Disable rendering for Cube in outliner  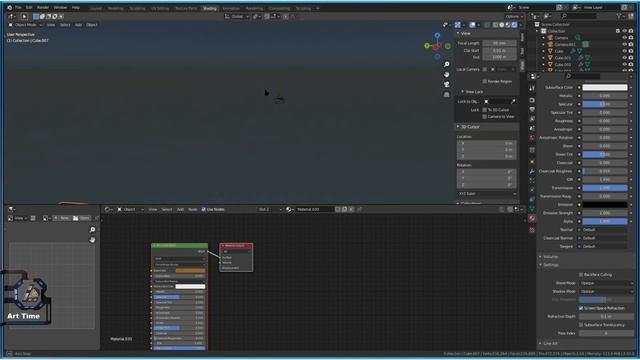pyautogui.click(x=631, y=51)
